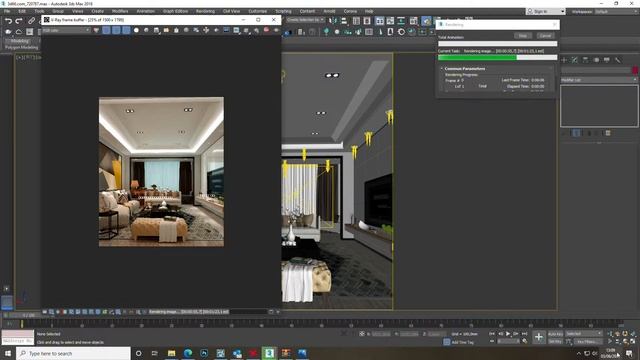This screenshot has height=360, width=640.
Task: Click the Save image disk icon in frame buffer
Action: click(156, 30)
